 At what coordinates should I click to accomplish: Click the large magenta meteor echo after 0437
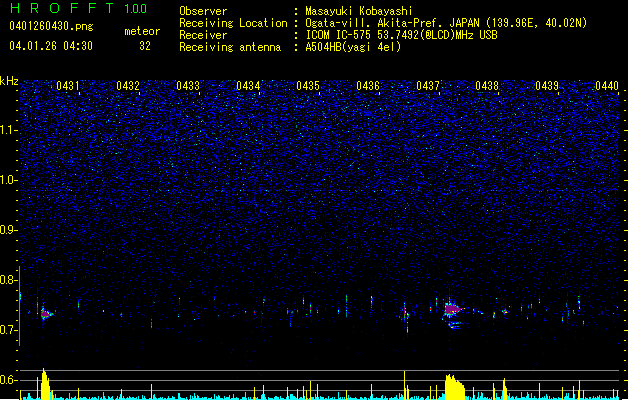[x=452, y=309]
